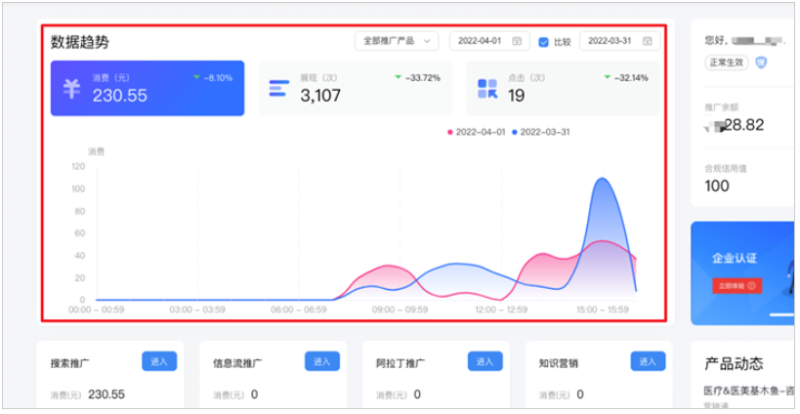
Task: Click the 推广余额 amount
Action: (x=735, y=125)
